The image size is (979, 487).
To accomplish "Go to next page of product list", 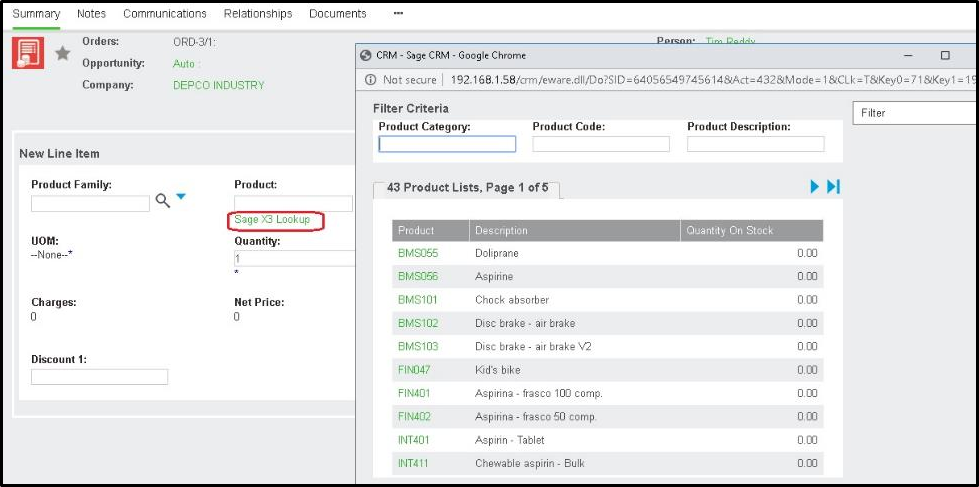I will coord(815,187).
